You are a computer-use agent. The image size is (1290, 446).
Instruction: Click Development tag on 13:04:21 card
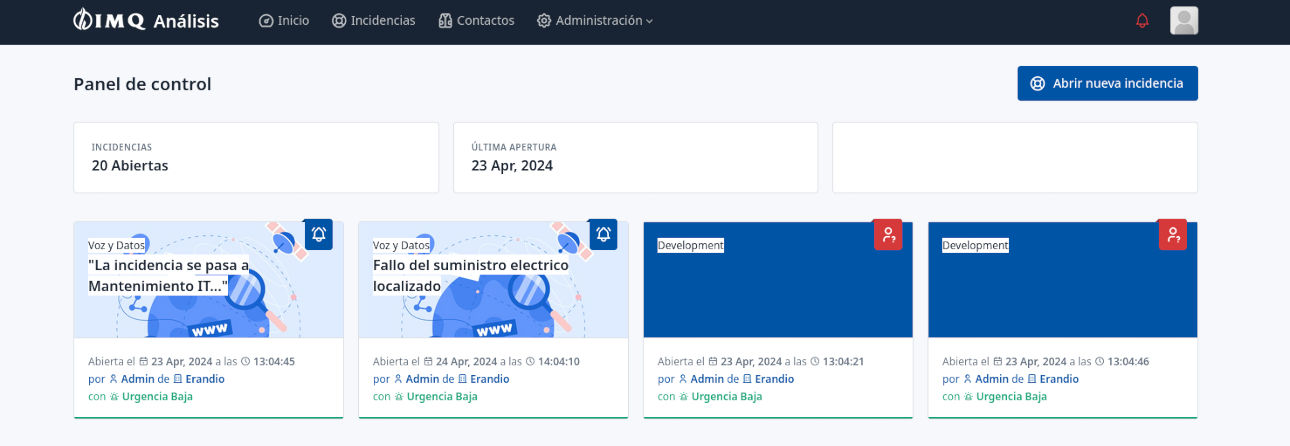tap(690, 245)
